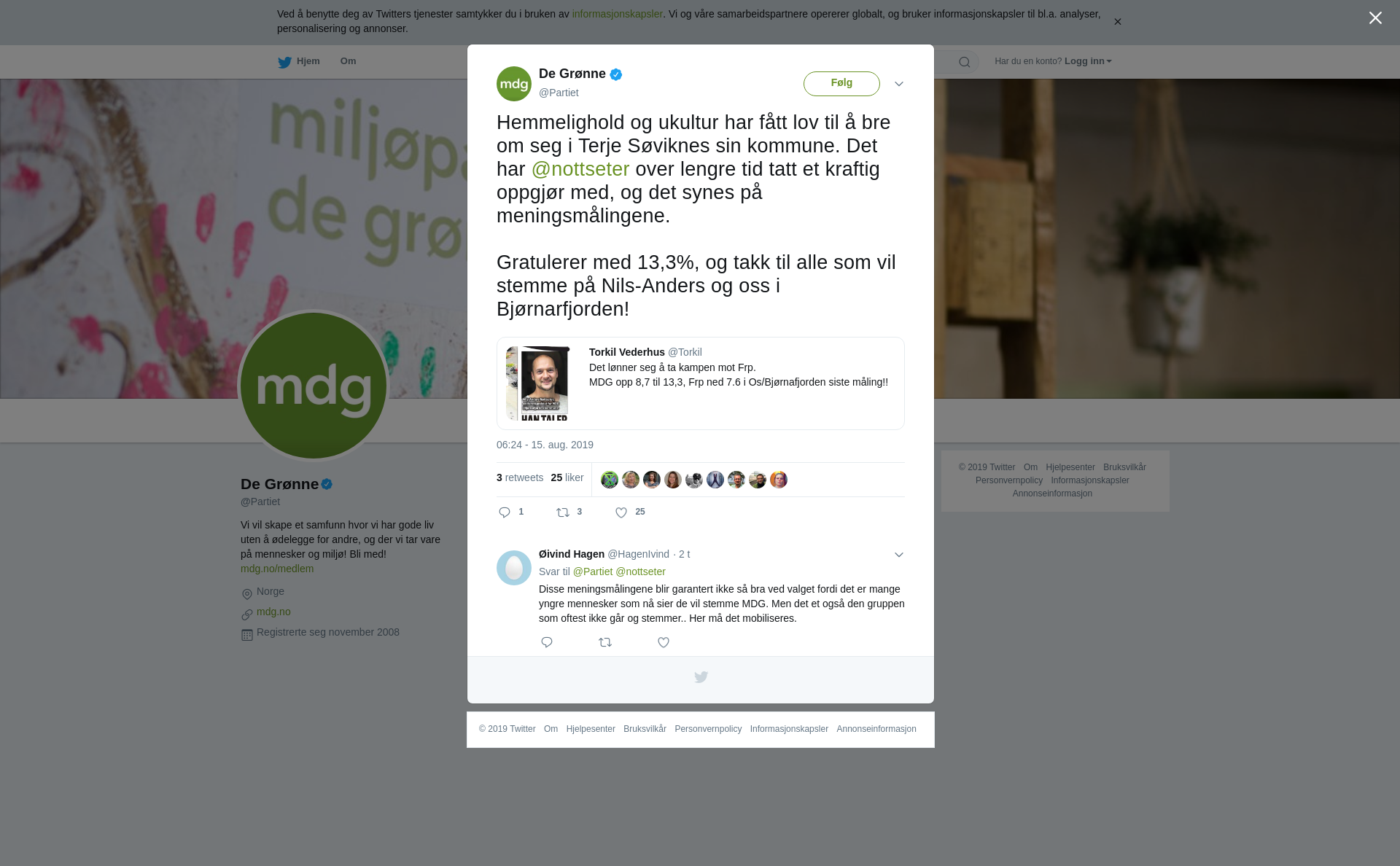Retweet the main De Grønne tweet
Screen dimensions: 1400x866
pyautogui.click(x=563, y=512)
